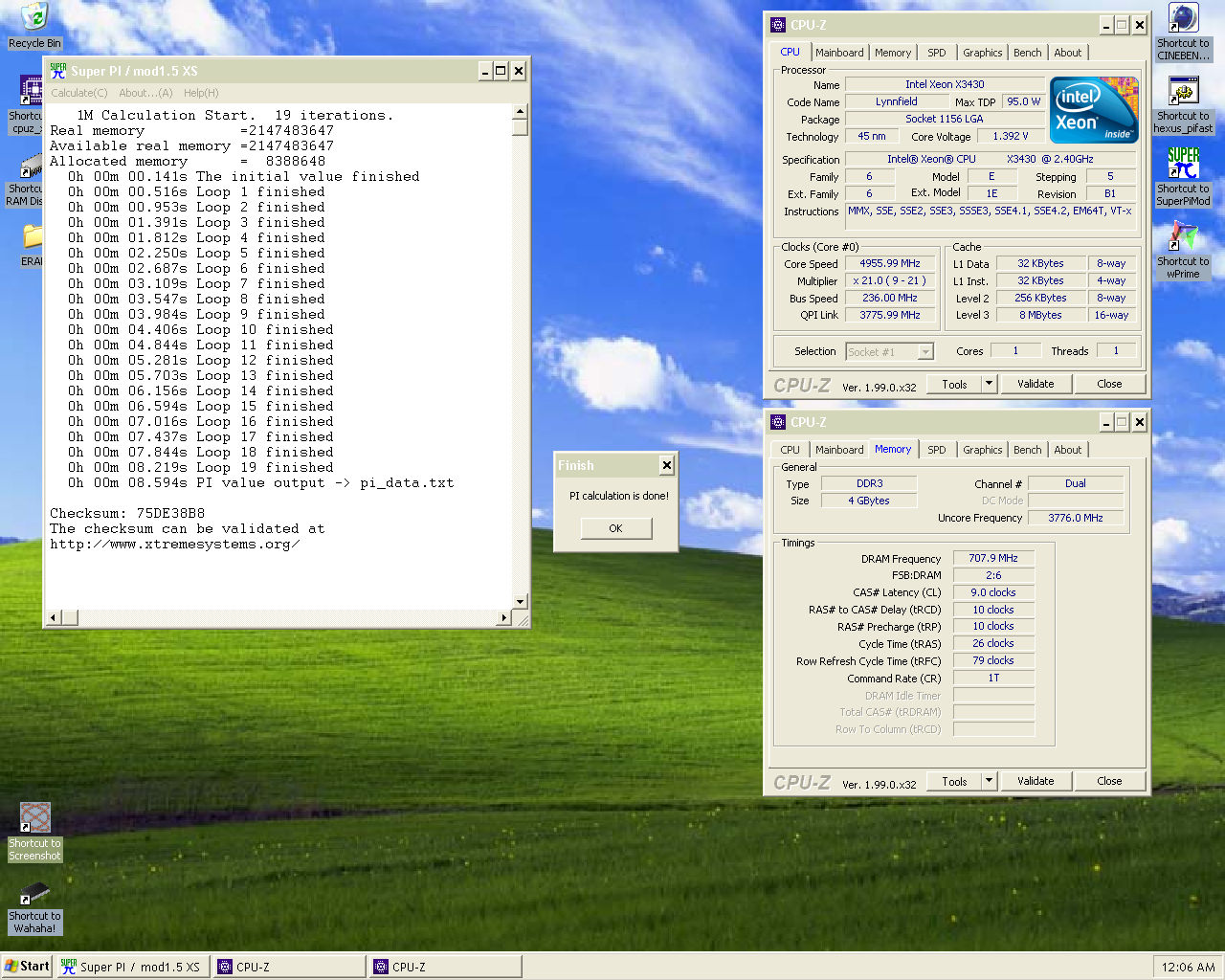Click Close button in lower CPU-Z window

tap(1109, 781)
